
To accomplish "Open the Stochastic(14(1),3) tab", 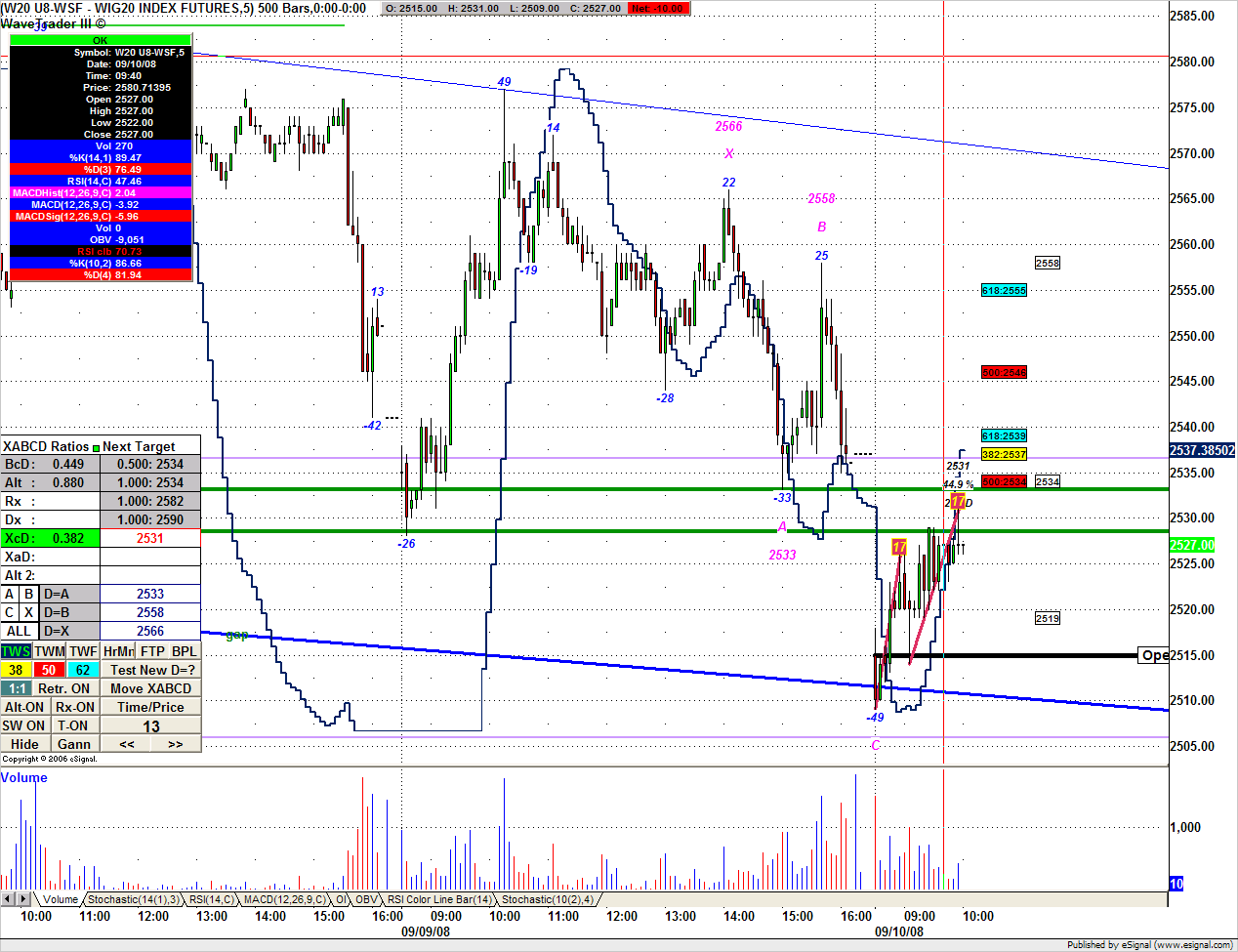I will pyautogui.click(x=133, y=899).
